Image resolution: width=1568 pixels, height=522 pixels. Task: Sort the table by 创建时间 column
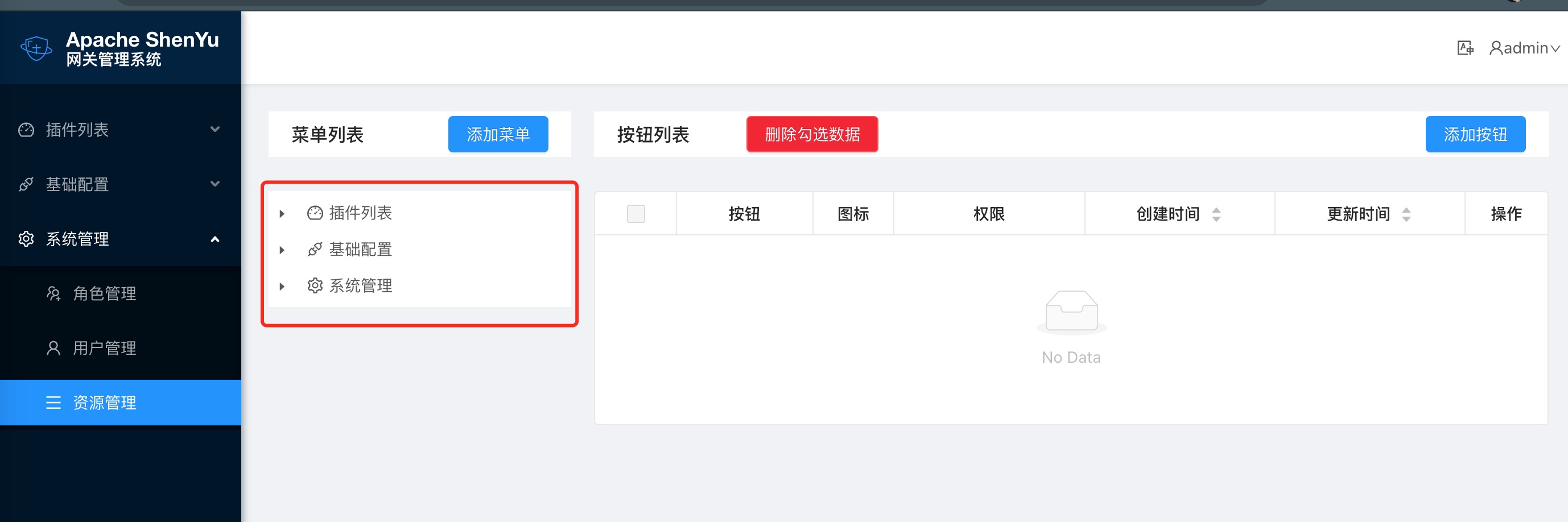click(1216, 214)
